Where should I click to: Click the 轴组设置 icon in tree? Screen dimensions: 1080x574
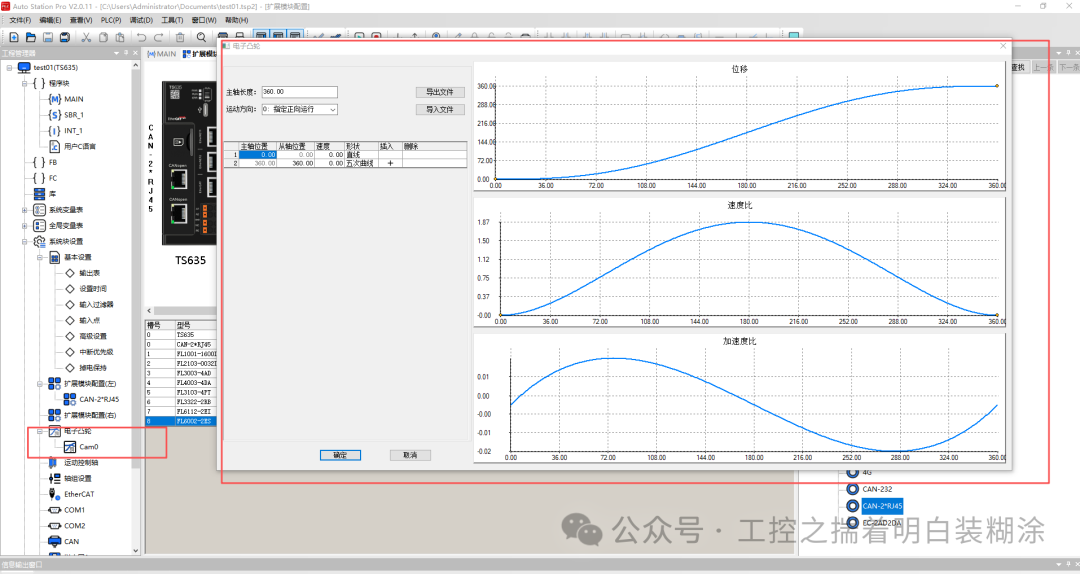54,478
